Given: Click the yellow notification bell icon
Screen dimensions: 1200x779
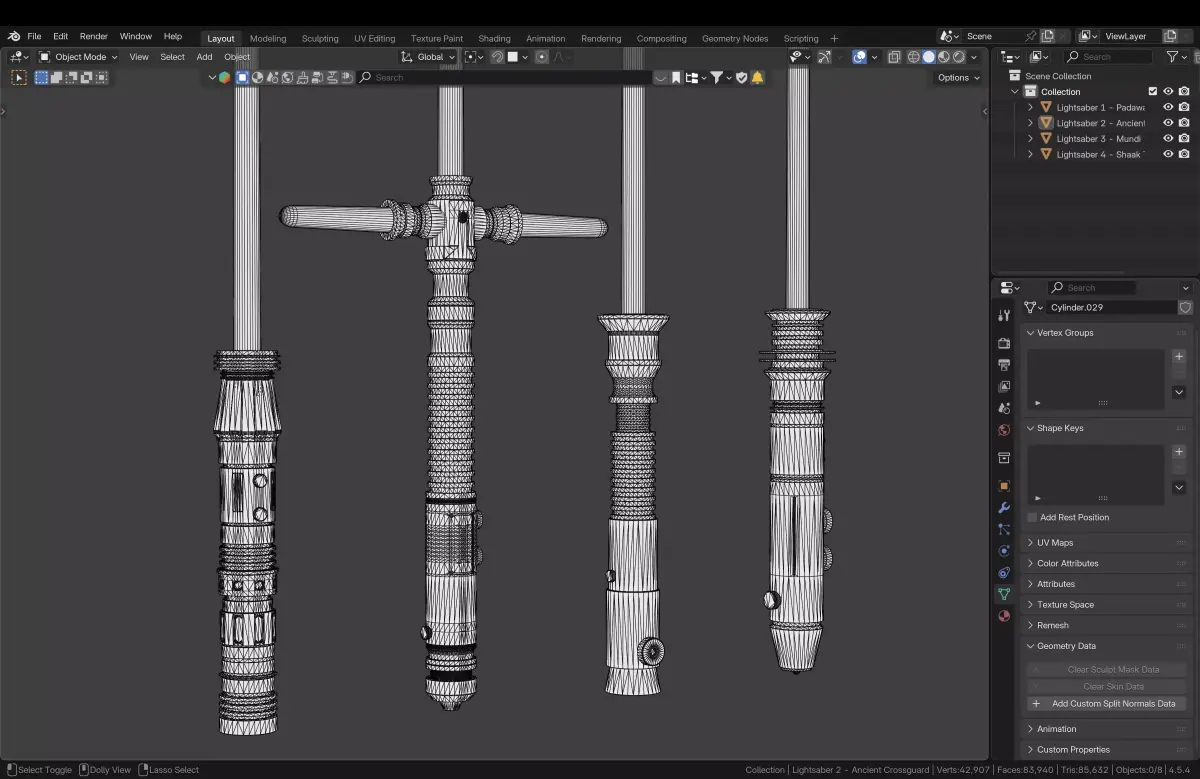Looking at the screenshot, I should click(x=757, y=77).
